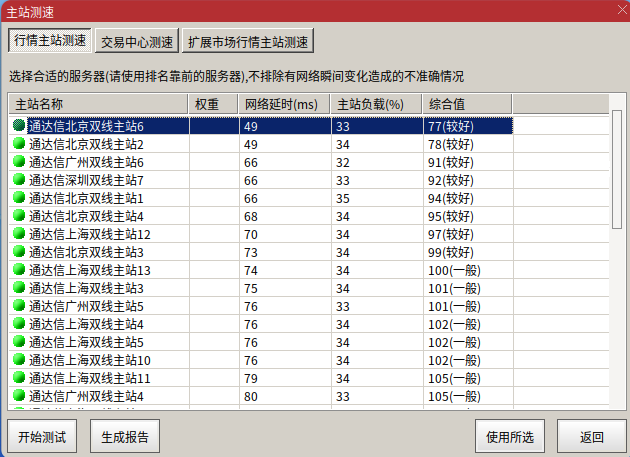Click green status icon of 通达信上海双线主站13
Screen dimensions: 630x457
(x=19, y=269)
